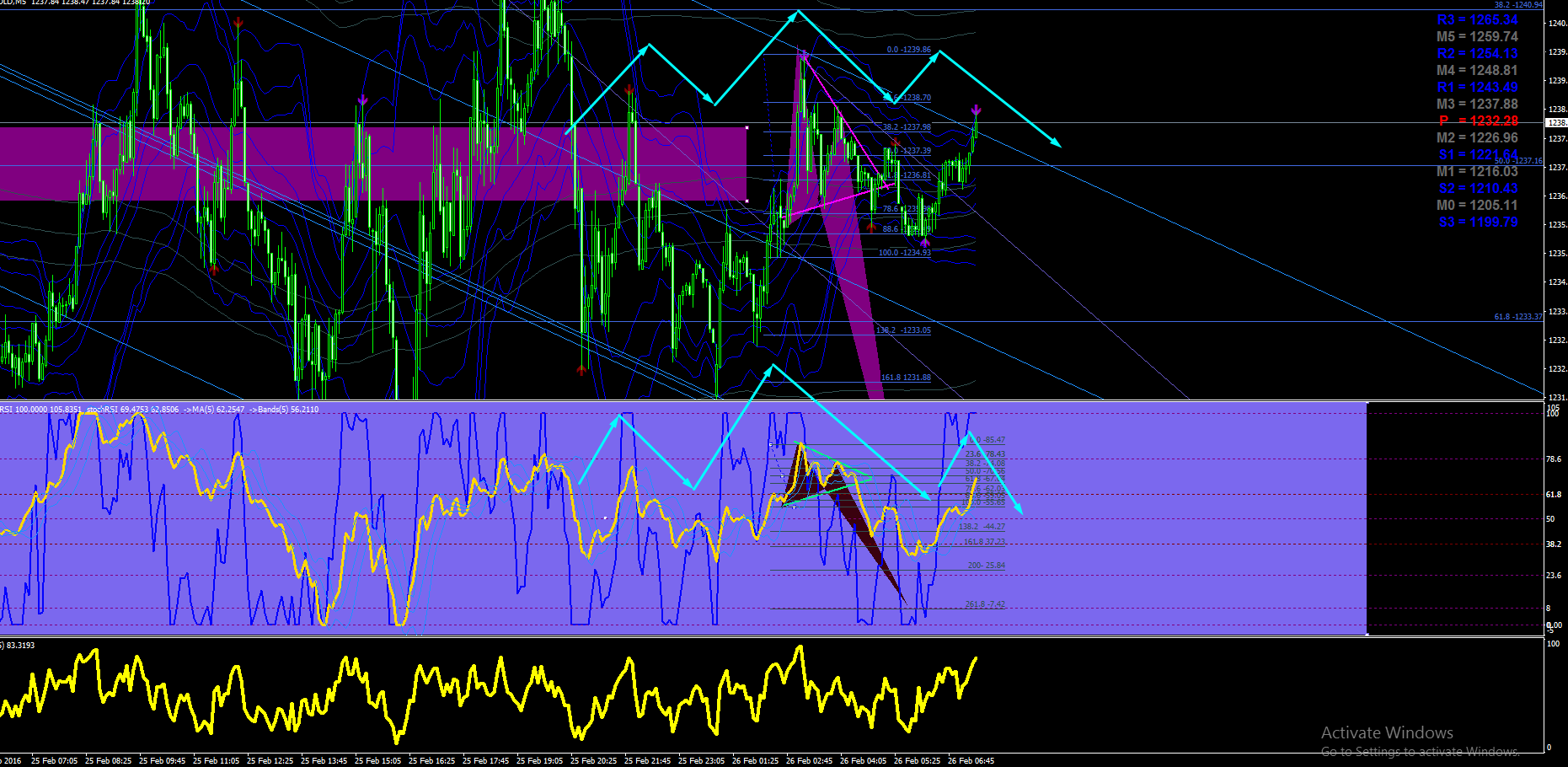The height and width of the screenshot is (767, 1568).
Task: Select the S3 = 1199.79 support label
Action: point(1478,223)
